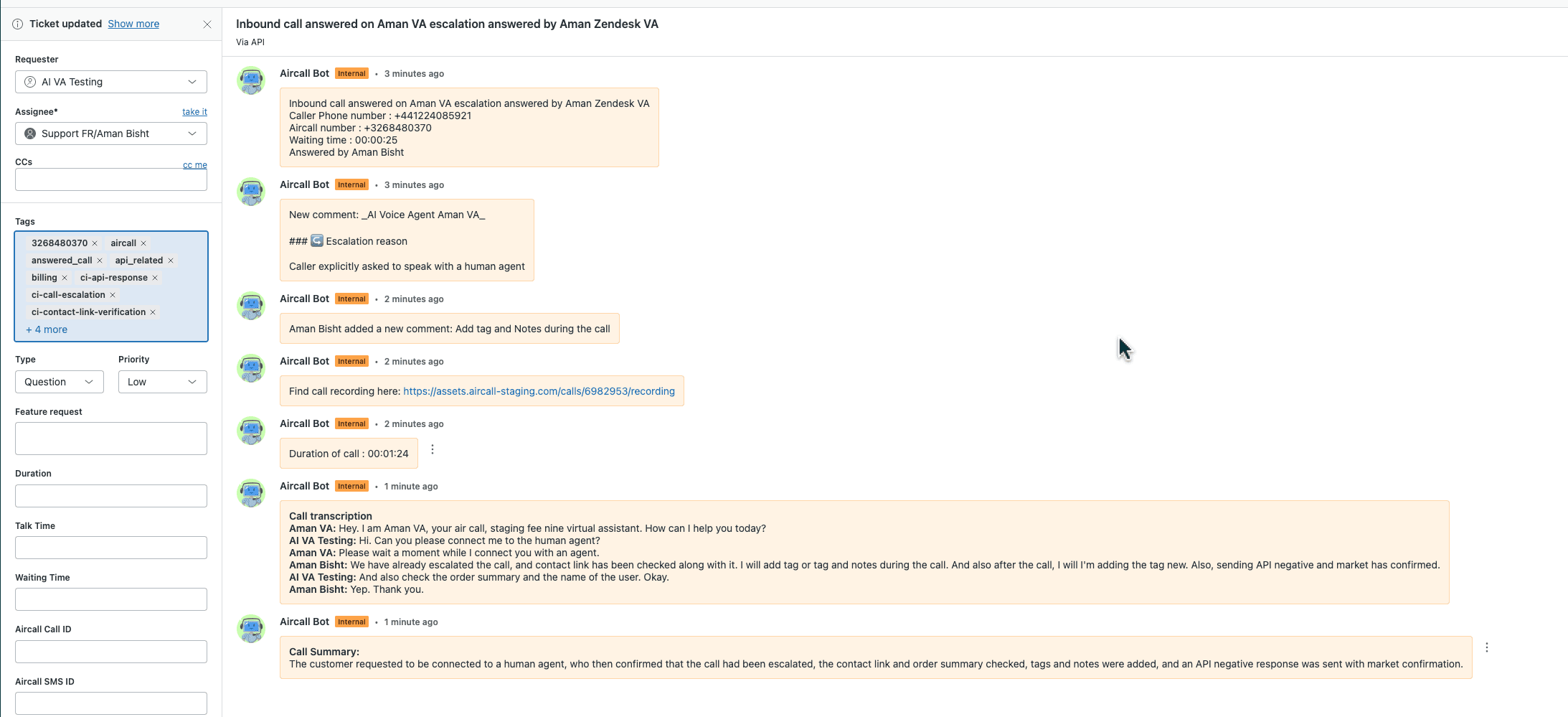Change the Priority dropdown set to Low
The height and width of the screenshot is (717, 1568).
click(x=162, y=382)
